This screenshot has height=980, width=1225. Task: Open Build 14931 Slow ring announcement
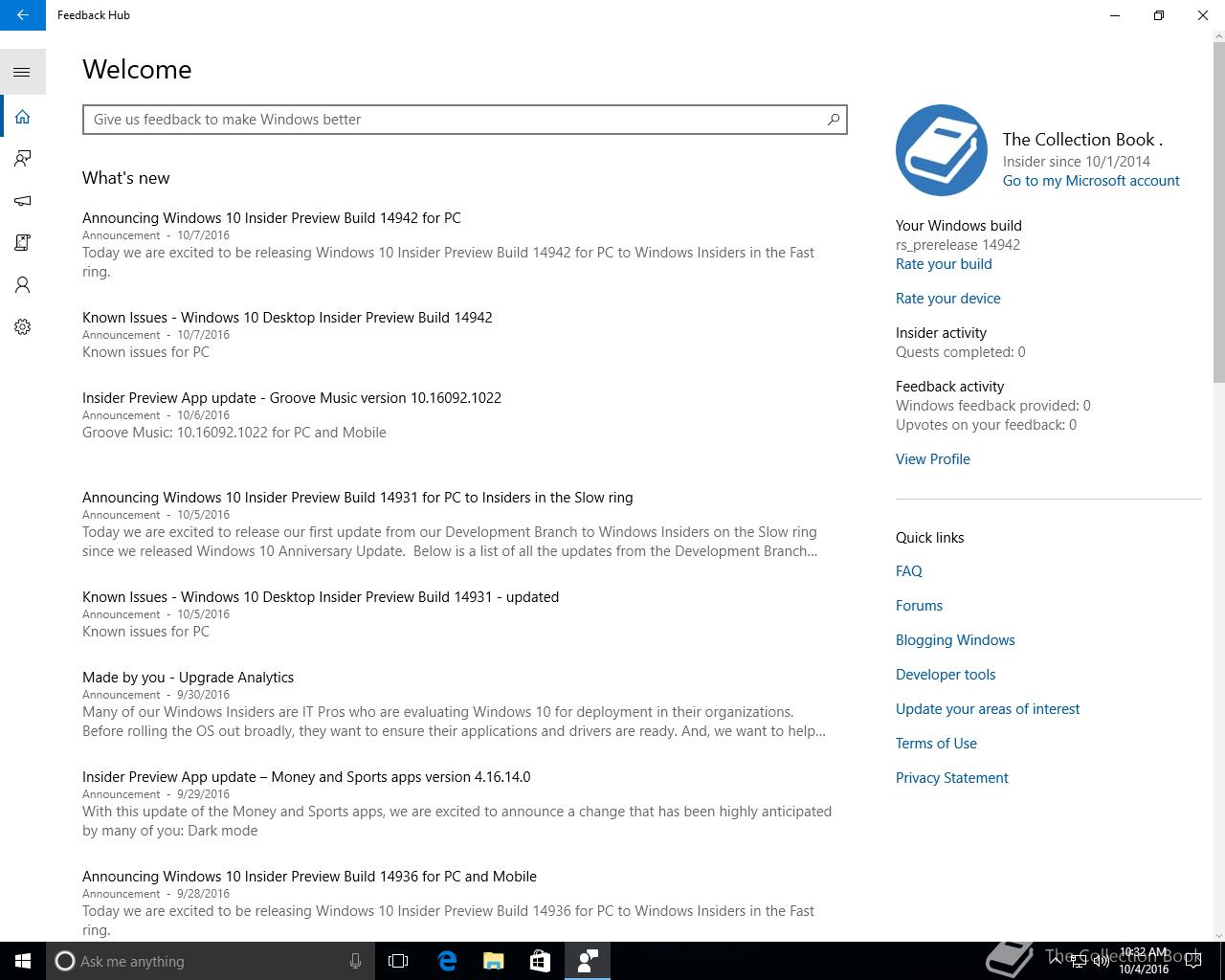358,498
